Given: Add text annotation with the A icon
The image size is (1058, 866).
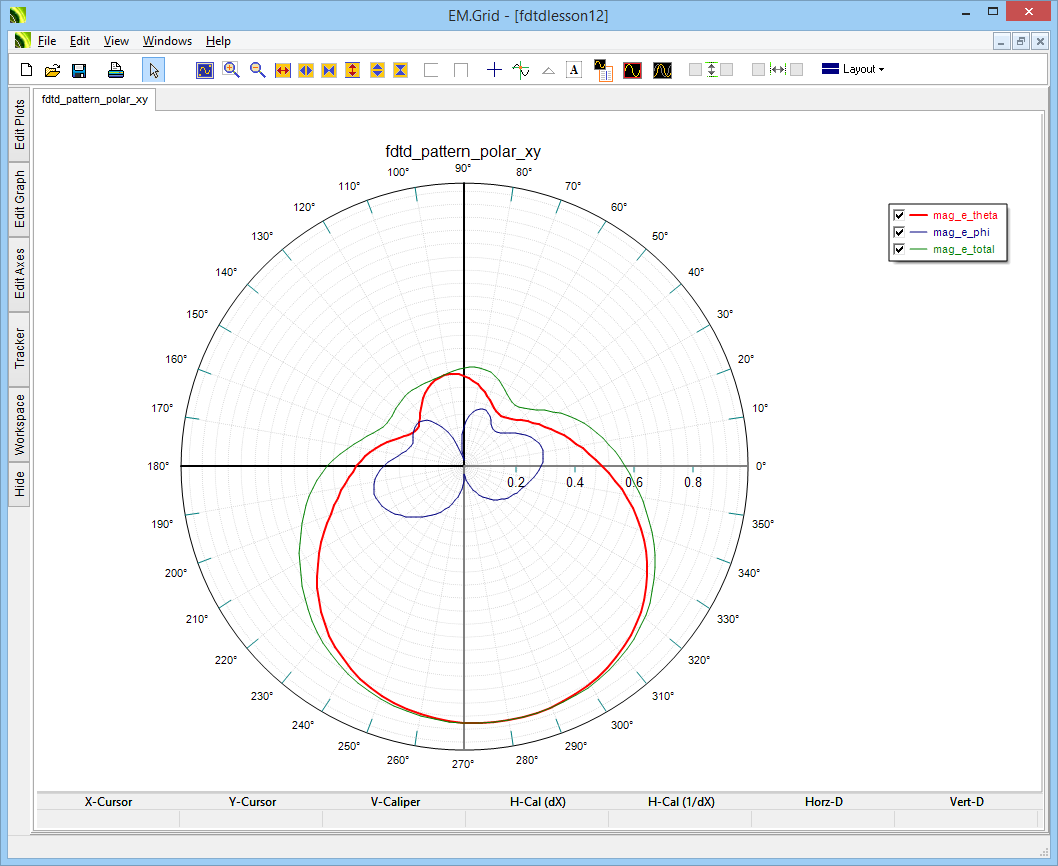Looking at the screenshot, I should pos(574,70).
